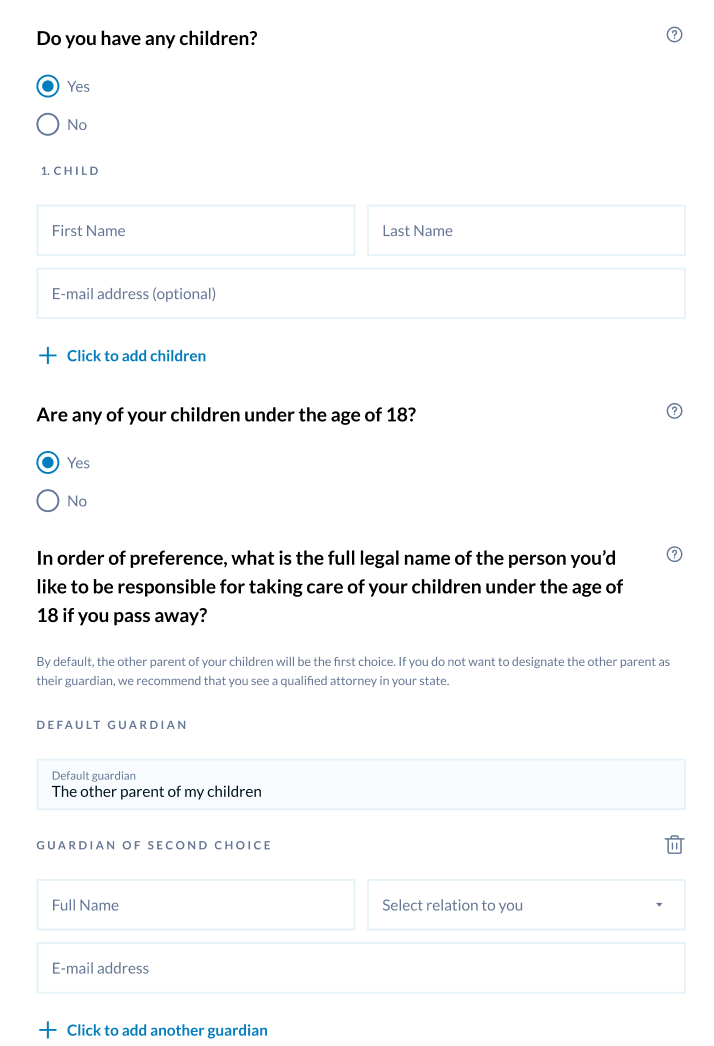Click the second guardian Full Name field

coord(196,905)
